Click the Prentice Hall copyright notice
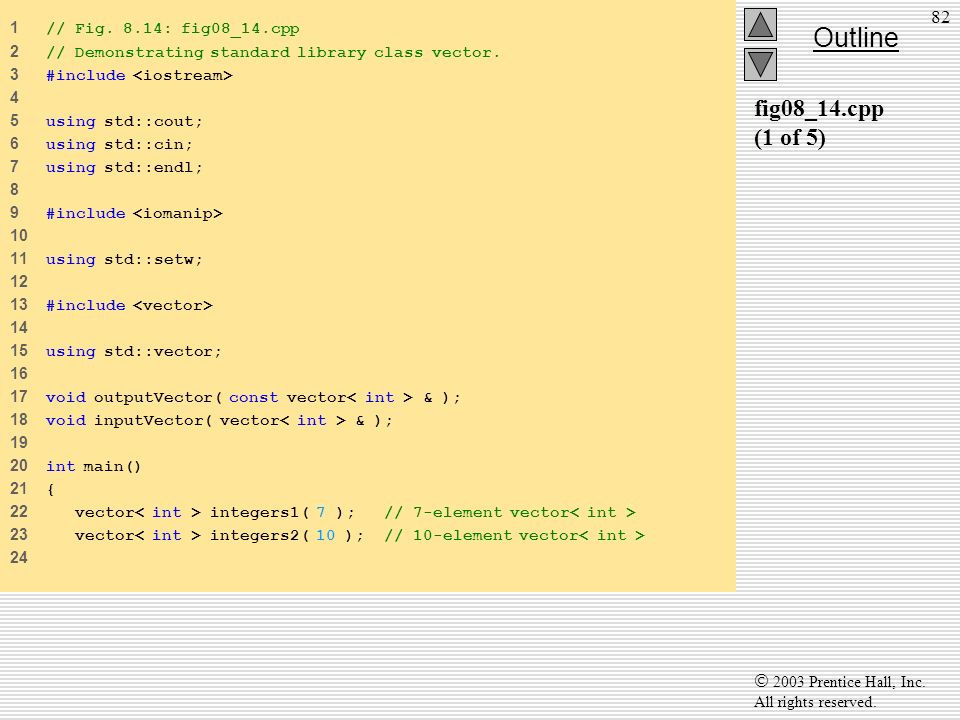Viewport: 960px width, 720px height. [x=839, y=691]
